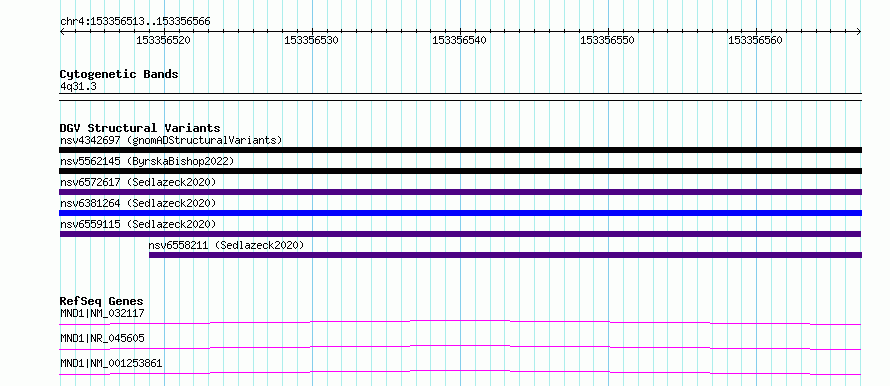
Task: Open the nsv6558211 Sedlazeck2020 variant label
Action: [226, 245]
